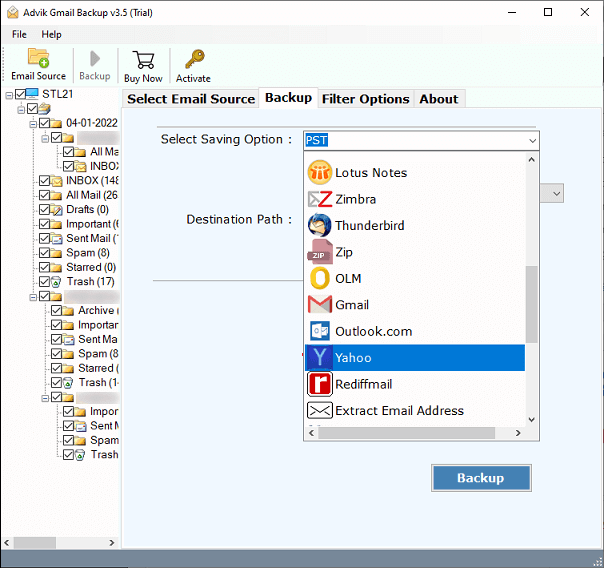Click the saving list scroll-right arrow
Screen dimensions: 604x568
pyautogui.click(x=518, y=433)
